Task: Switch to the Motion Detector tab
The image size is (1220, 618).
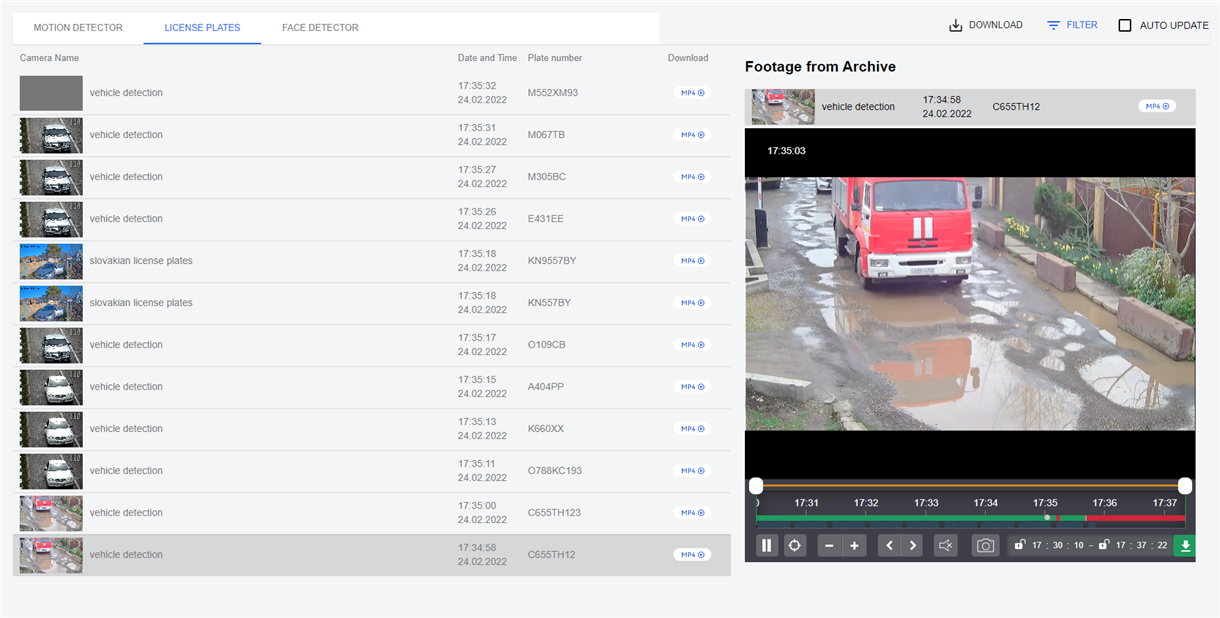Action: tap(78, 28)
